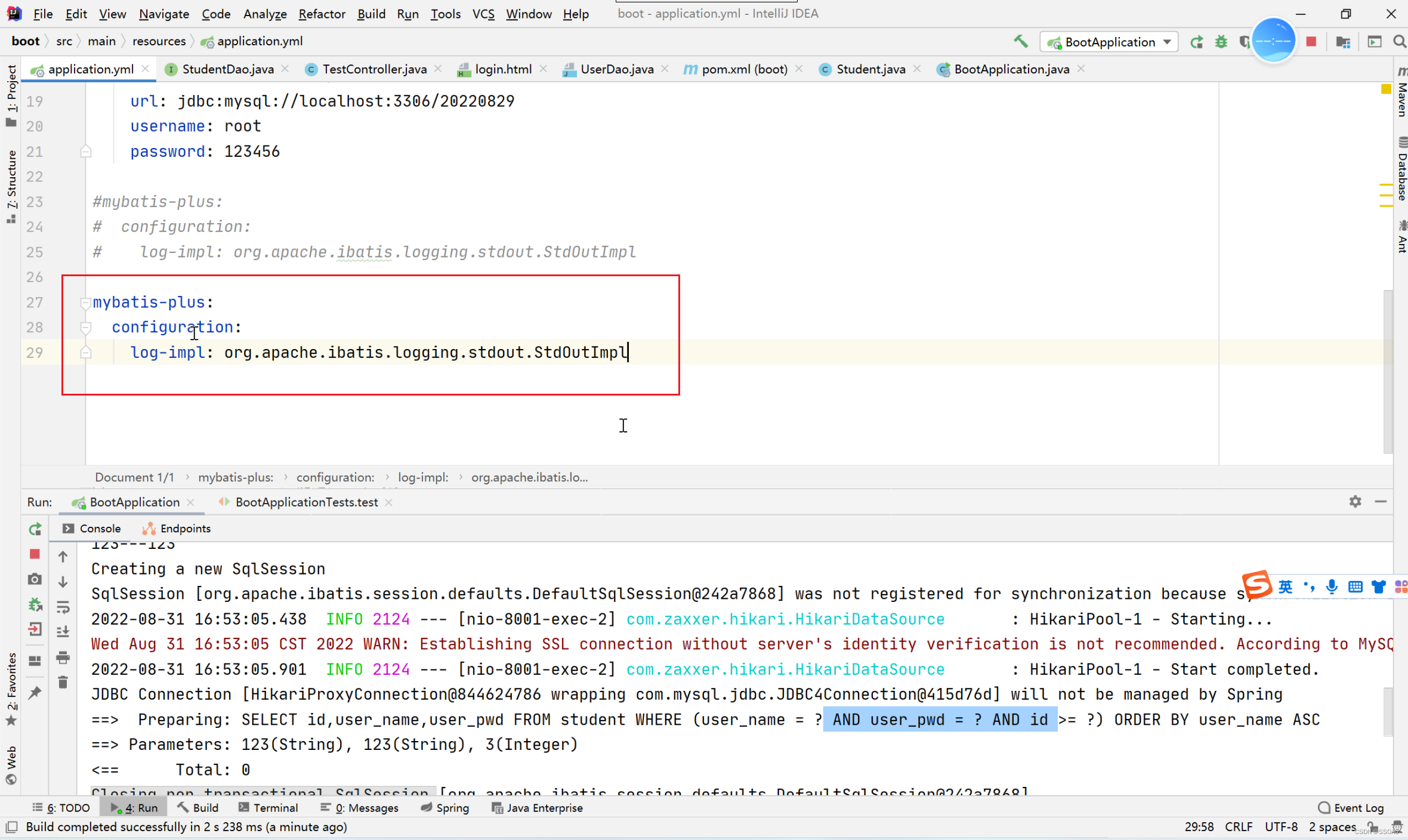Open the Ant tool window
Screen dimensions: 1408x840
(x=1401, y=237)
